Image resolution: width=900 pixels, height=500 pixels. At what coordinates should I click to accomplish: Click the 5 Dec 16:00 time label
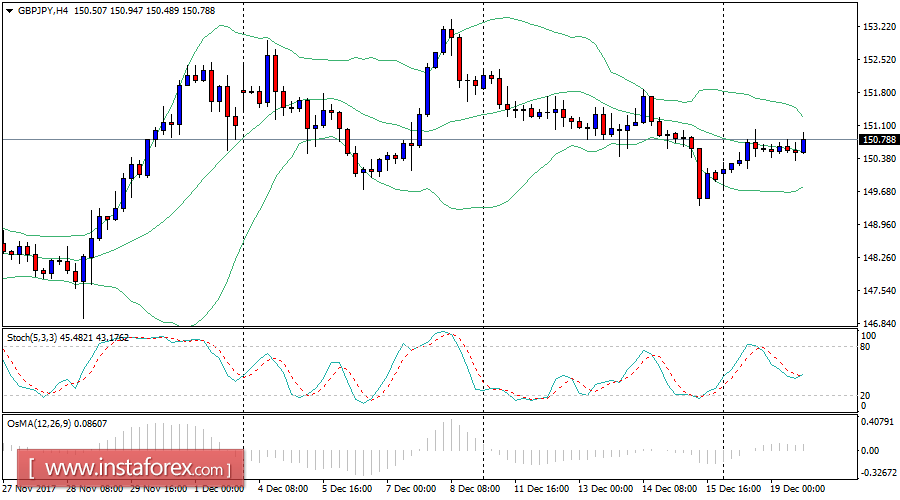click(347, 489)
